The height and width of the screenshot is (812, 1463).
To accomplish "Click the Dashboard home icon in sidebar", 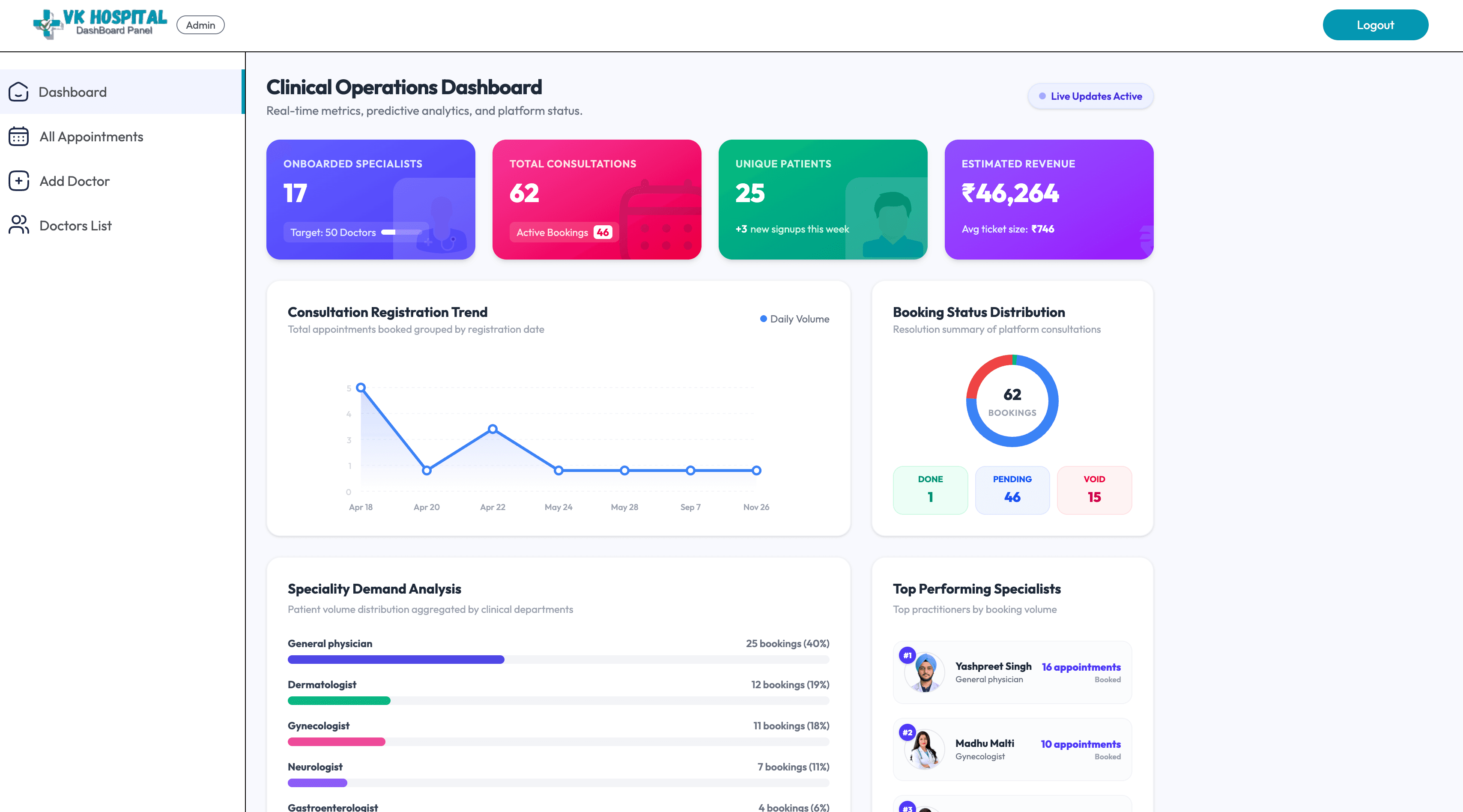I will (19, 92).
